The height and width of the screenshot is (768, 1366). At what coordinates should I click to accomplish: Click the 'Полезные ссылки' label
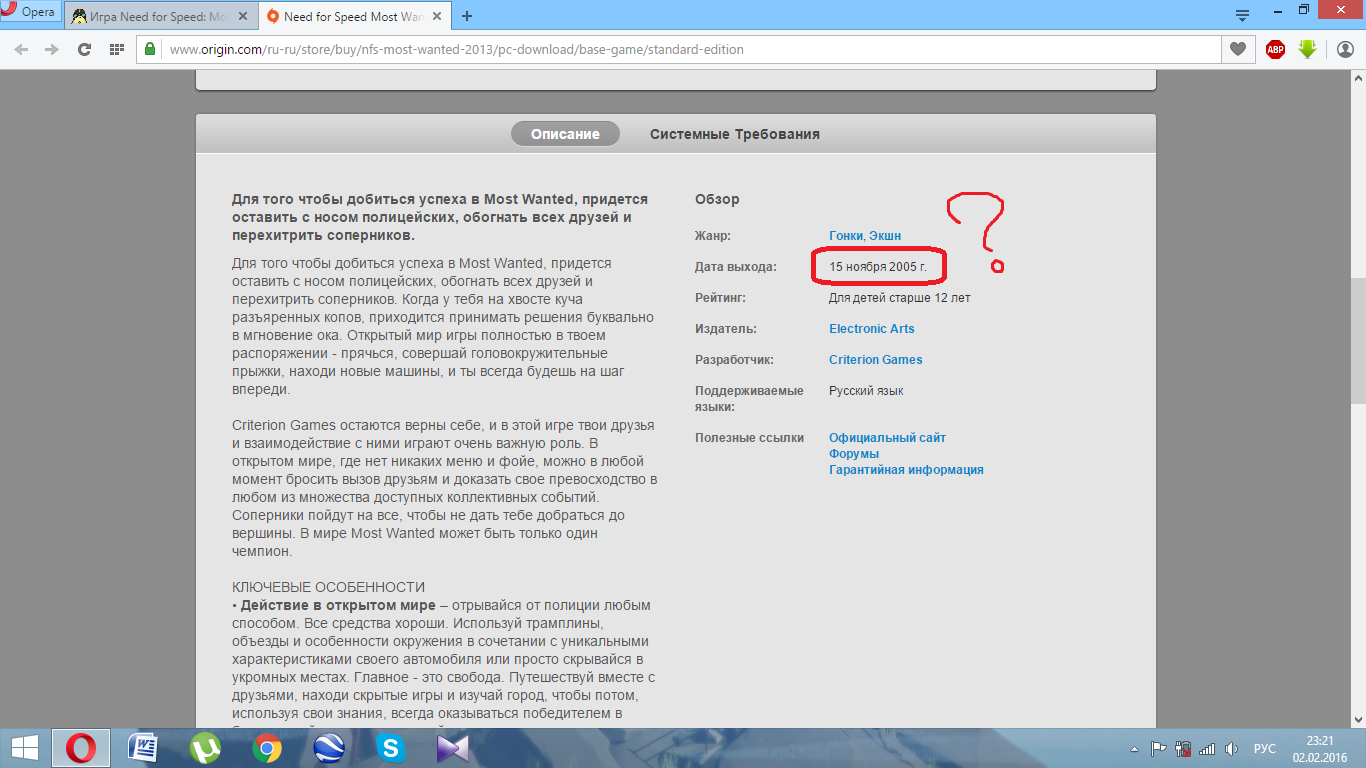[749, 438]
